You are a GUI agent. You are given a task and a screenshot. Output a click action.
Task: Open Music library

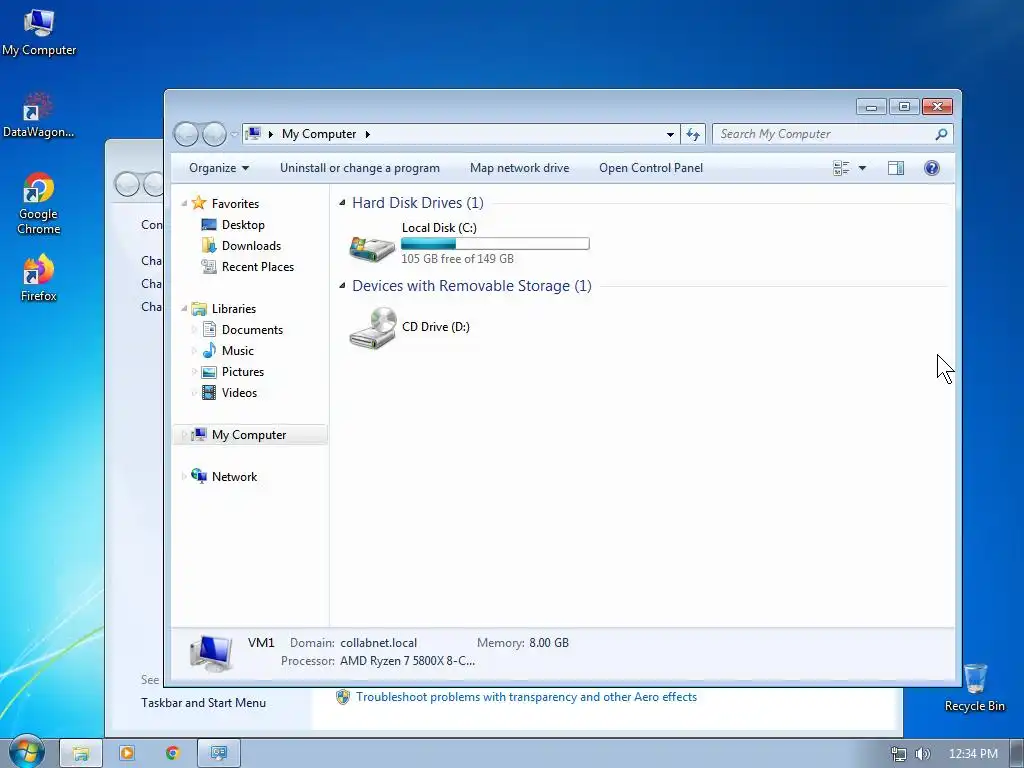tap(238, 351)
